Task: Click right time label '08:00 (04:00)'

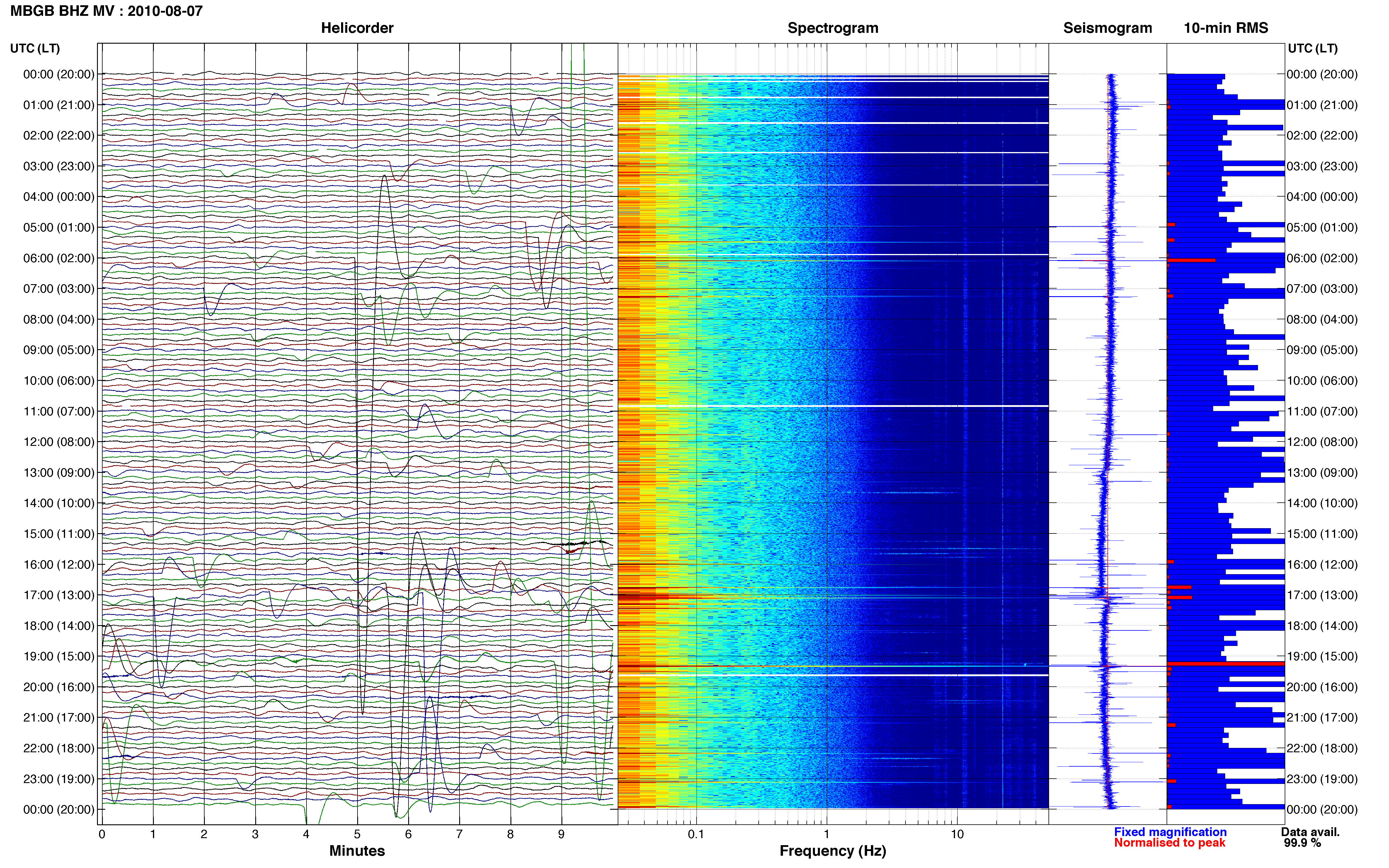Action: click(x=1322, y=319)
